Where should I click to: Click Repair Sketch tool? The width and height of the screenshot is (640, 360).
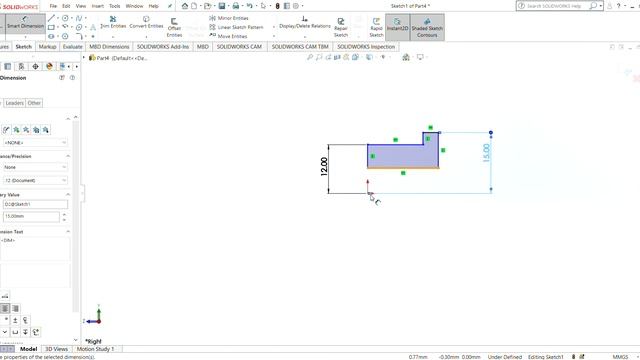tap(341, 27)
